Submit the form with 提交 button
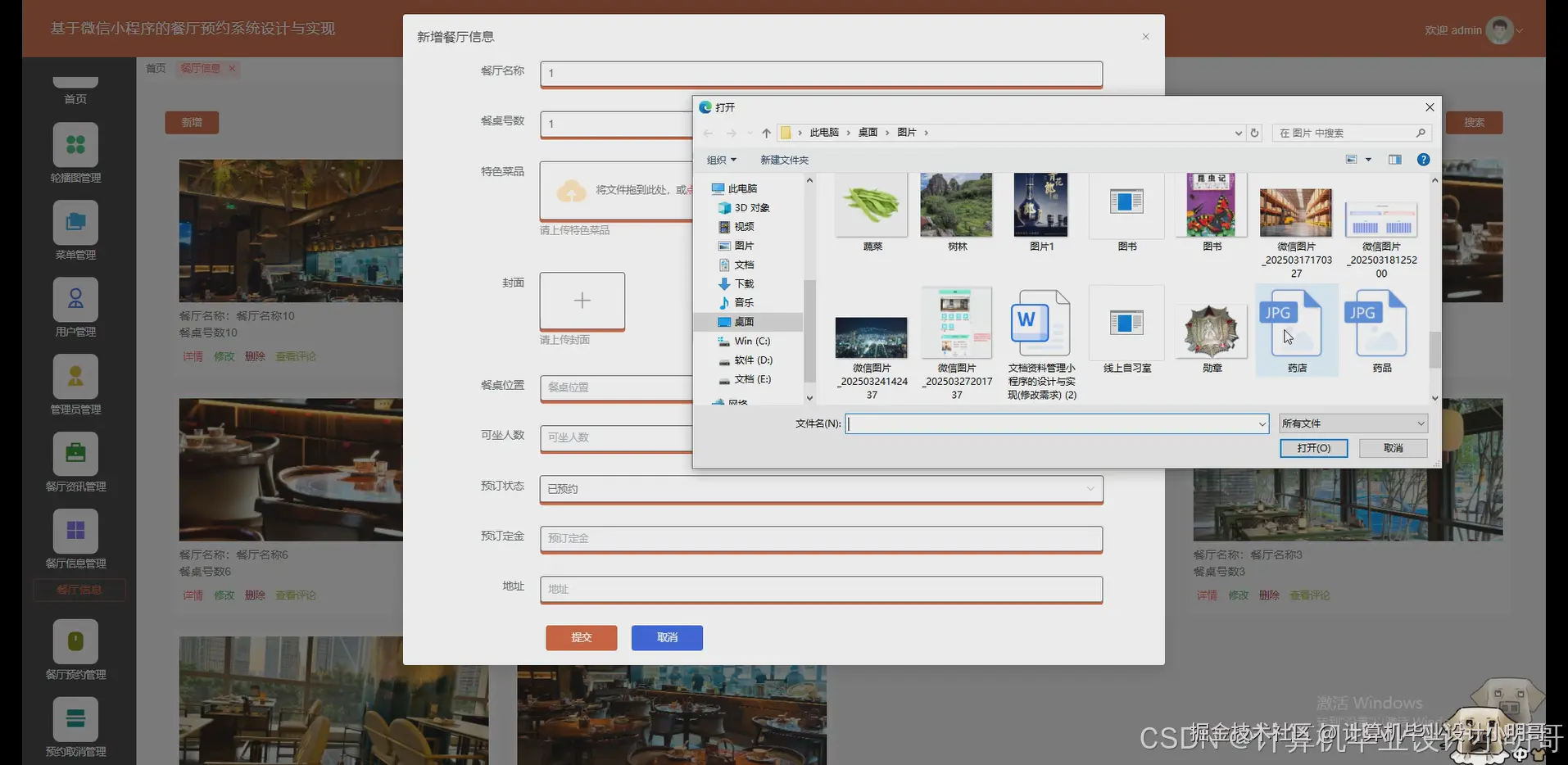Viewport: 1568px width, 765px height. tap(582, 637)
